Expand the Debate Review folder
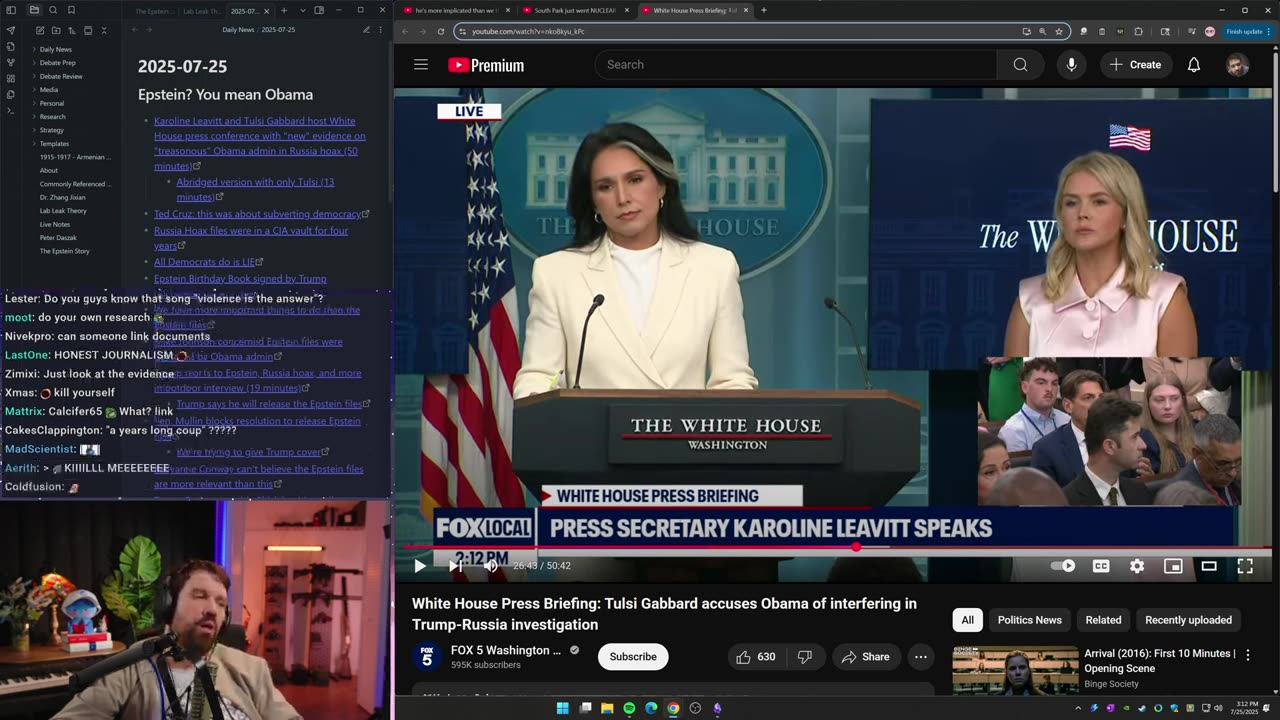The height and width of the screenshot is (720, 1280). (x=61, y=76)
